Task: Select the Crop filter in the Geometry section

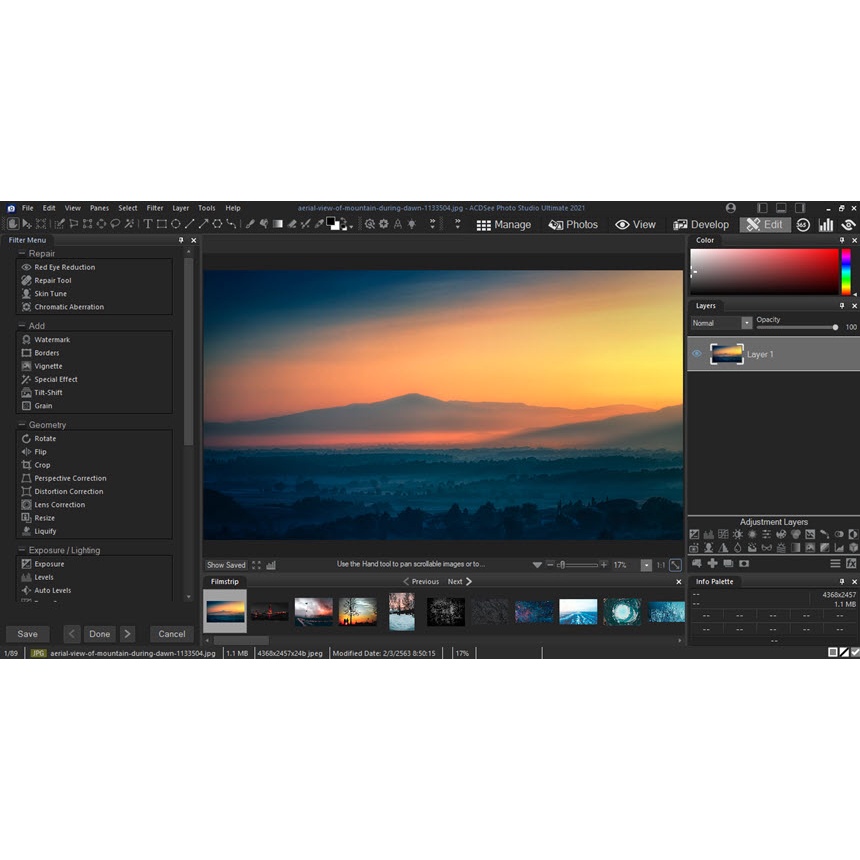Action: 43,465
